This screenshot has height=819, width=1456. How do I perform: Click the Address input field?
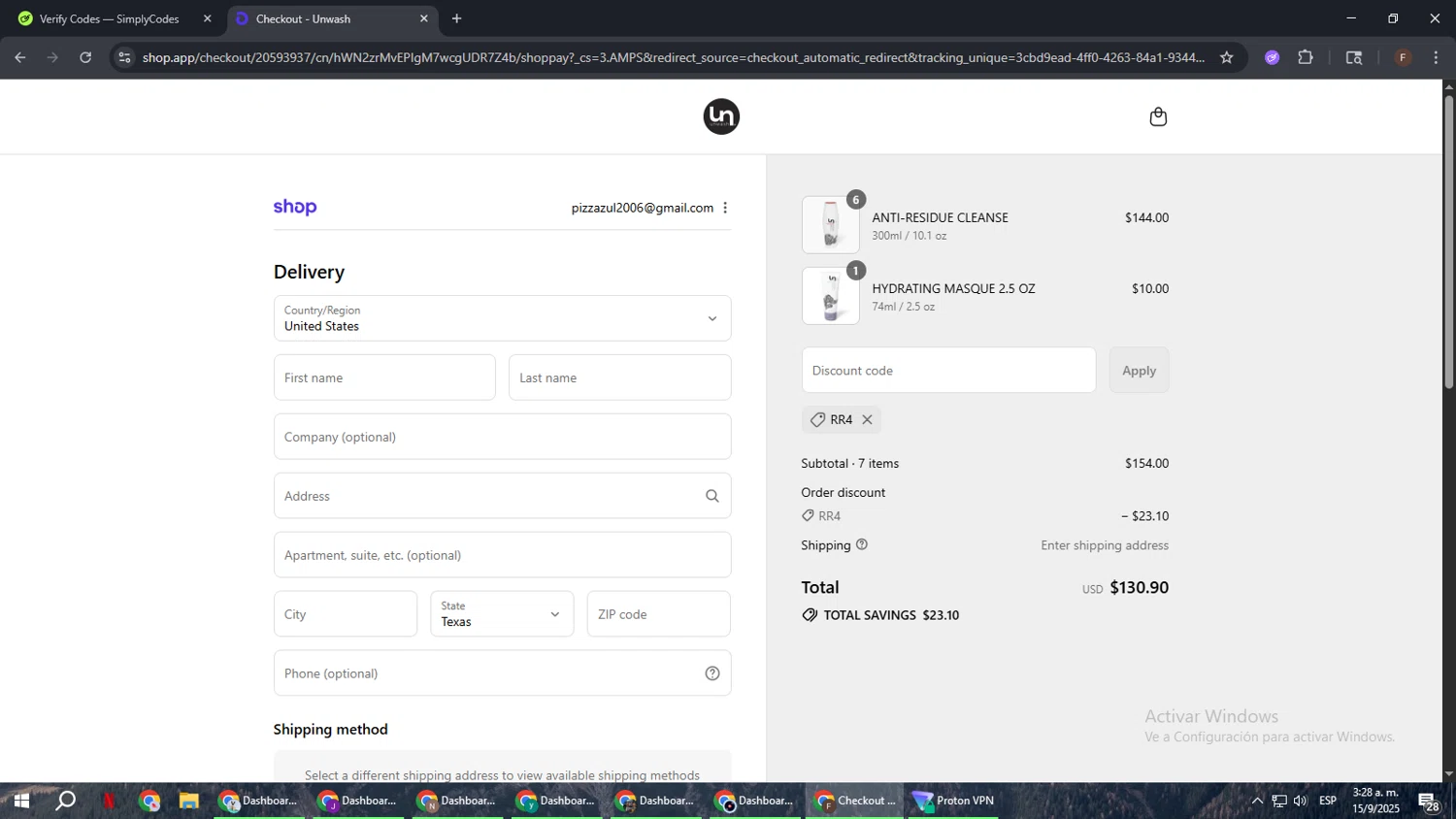click(502, 496)
